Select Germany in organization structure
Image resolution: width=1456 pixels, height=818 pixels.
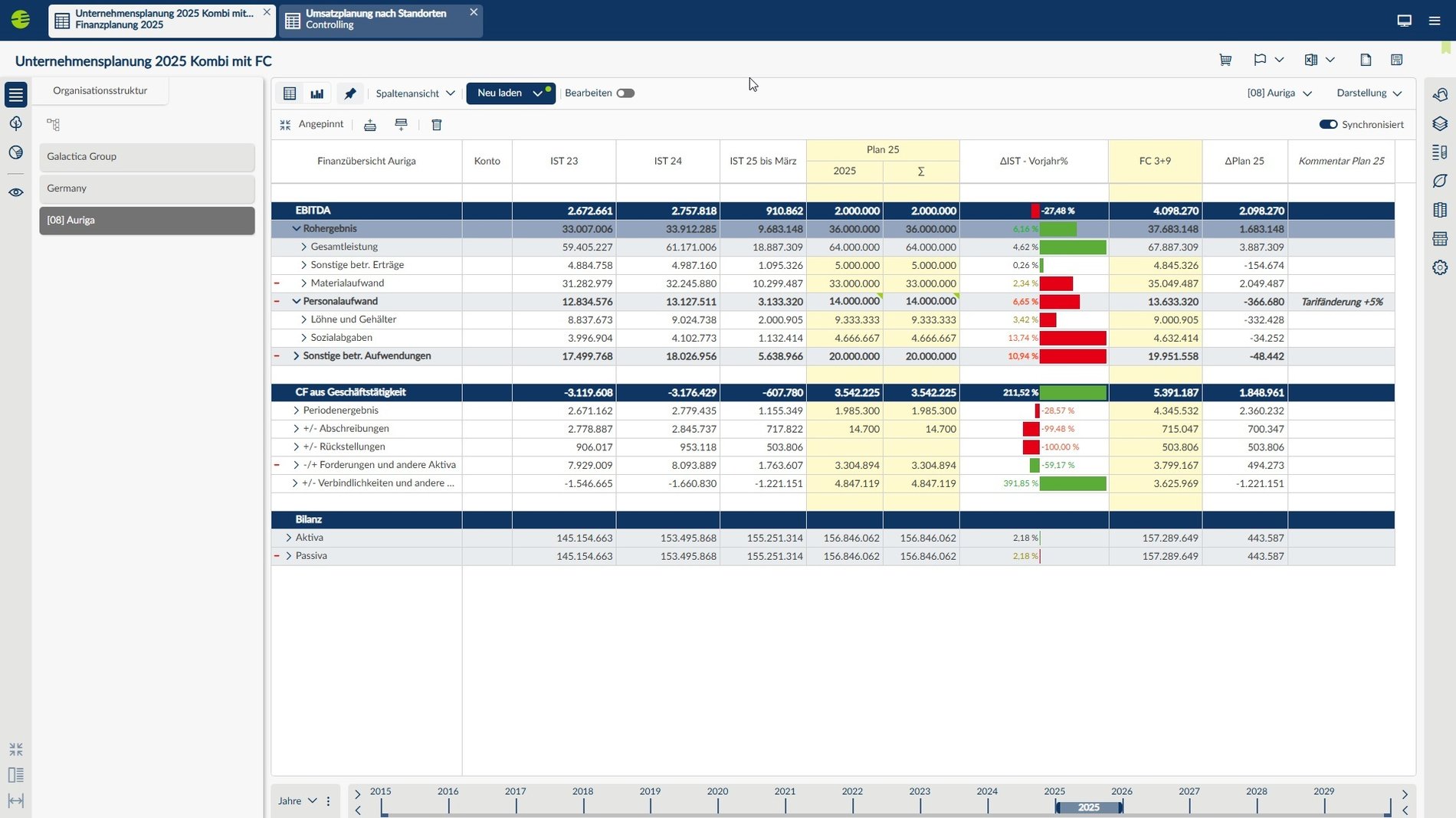pos(146,188)
